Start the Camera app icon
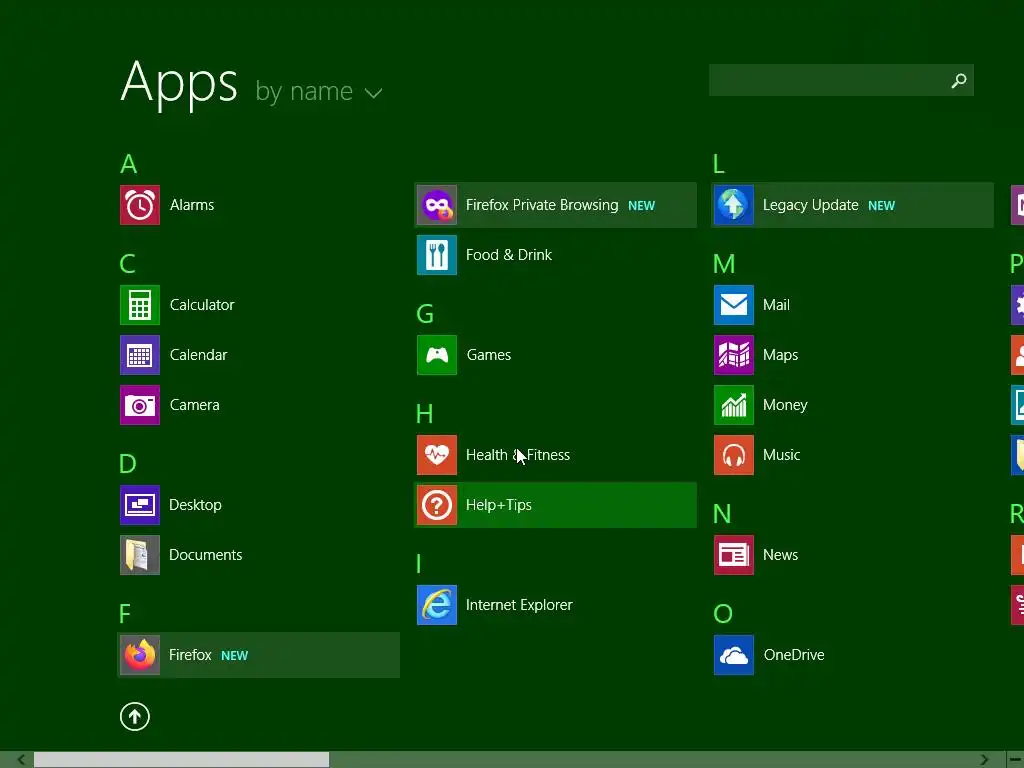Screen dimensions: 1024x768 click(x=140, y=405)
